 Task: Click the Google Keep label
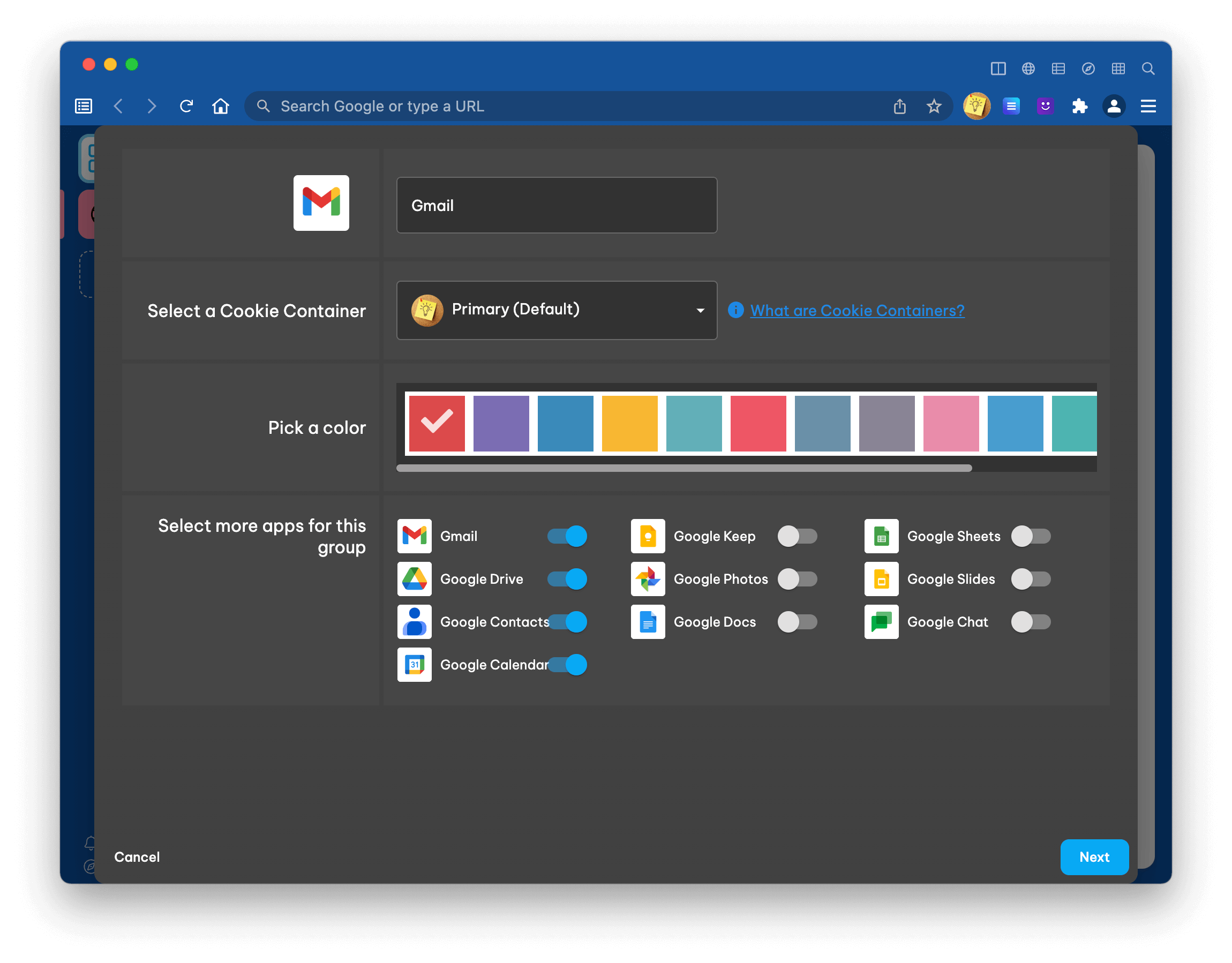tap(714, 536)
